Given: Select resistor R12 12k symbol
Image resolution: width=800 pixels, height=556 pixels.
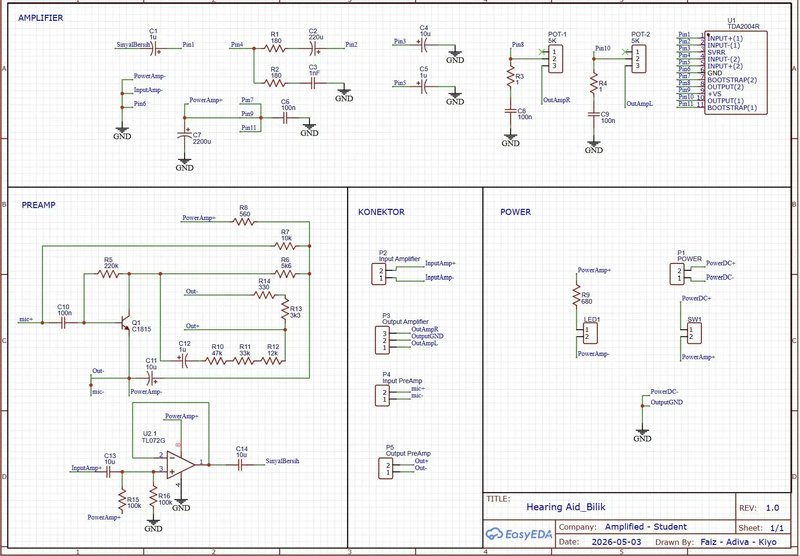Looking at the screenshot, I should click(x=271, y=361).
